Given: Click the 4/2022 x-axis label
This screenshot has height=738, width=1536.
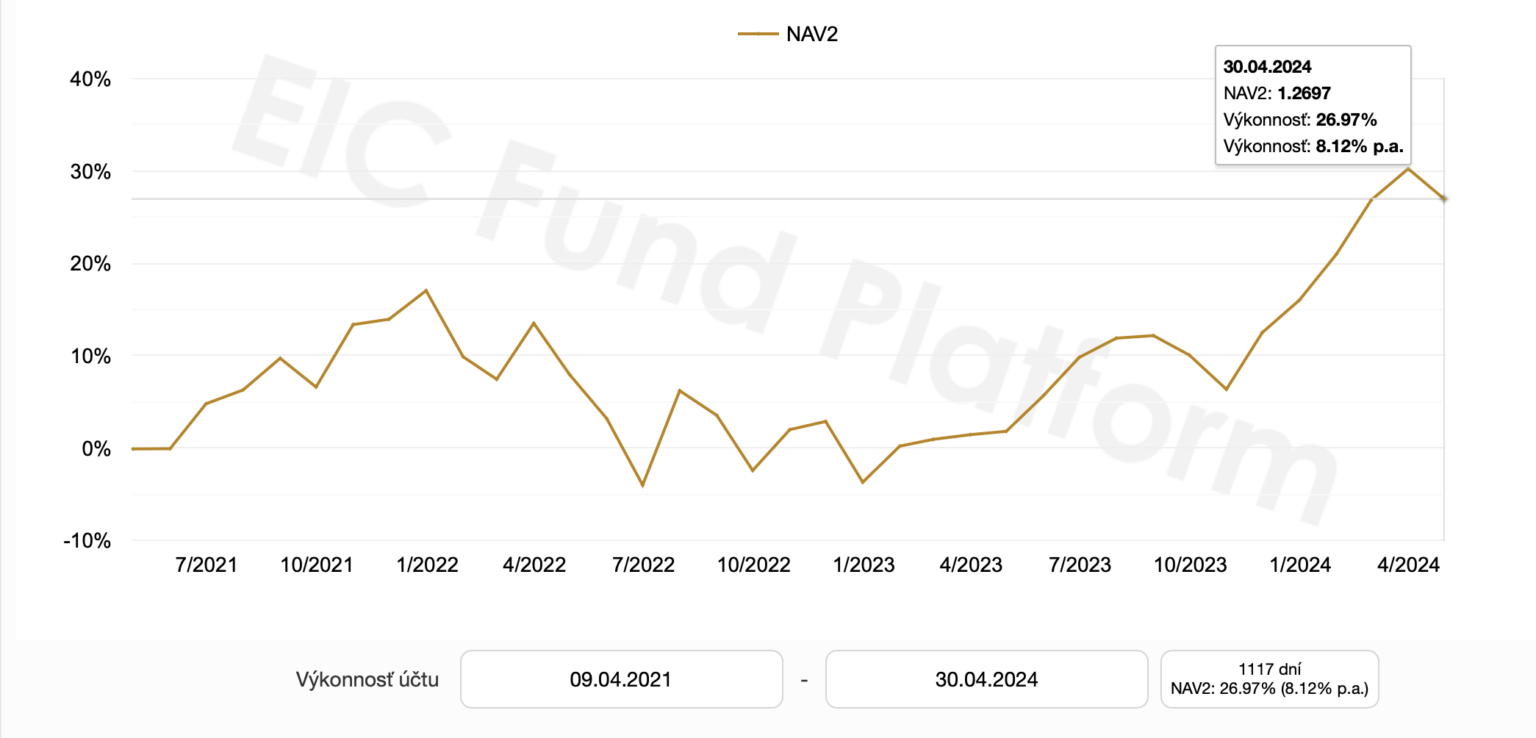Looking at the screenshot, I should click(534, 565).
